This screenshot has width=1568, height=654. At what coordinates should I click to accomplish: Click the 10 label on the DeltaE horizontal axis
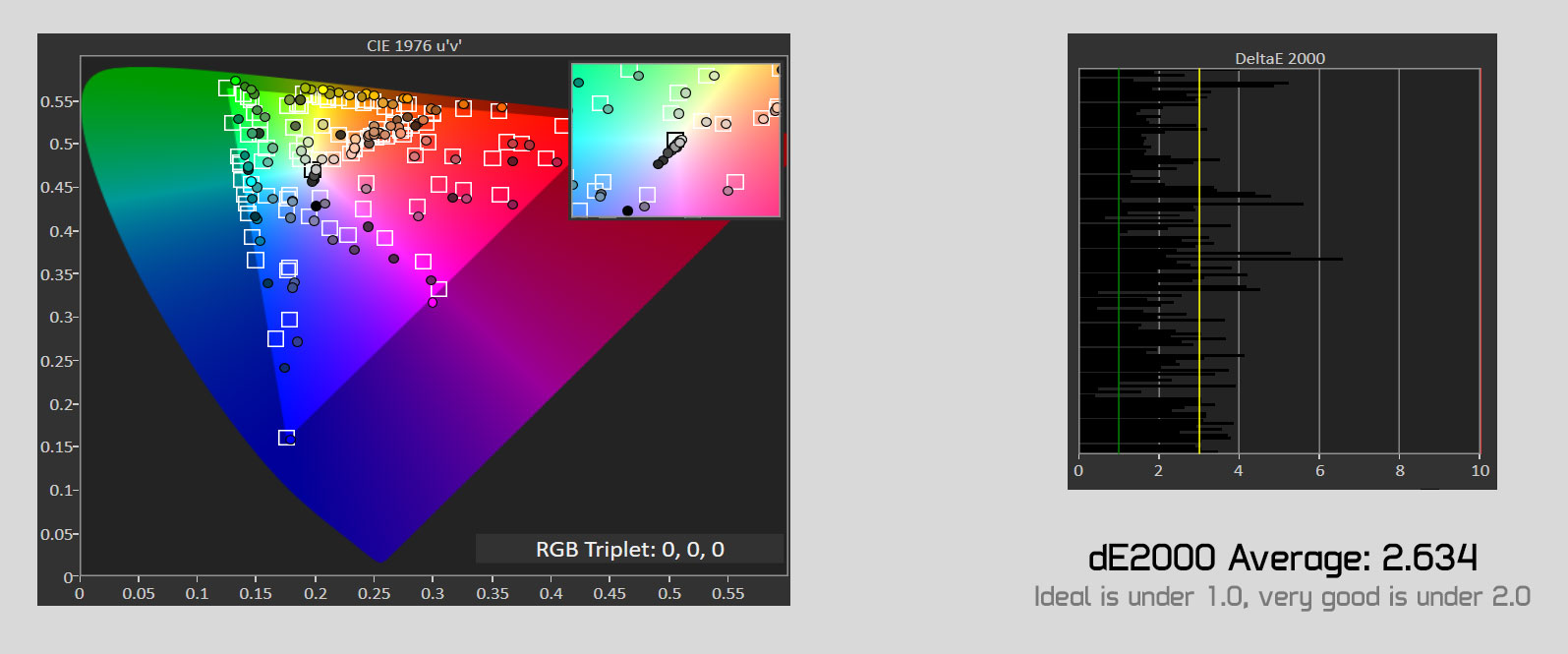1480,471
